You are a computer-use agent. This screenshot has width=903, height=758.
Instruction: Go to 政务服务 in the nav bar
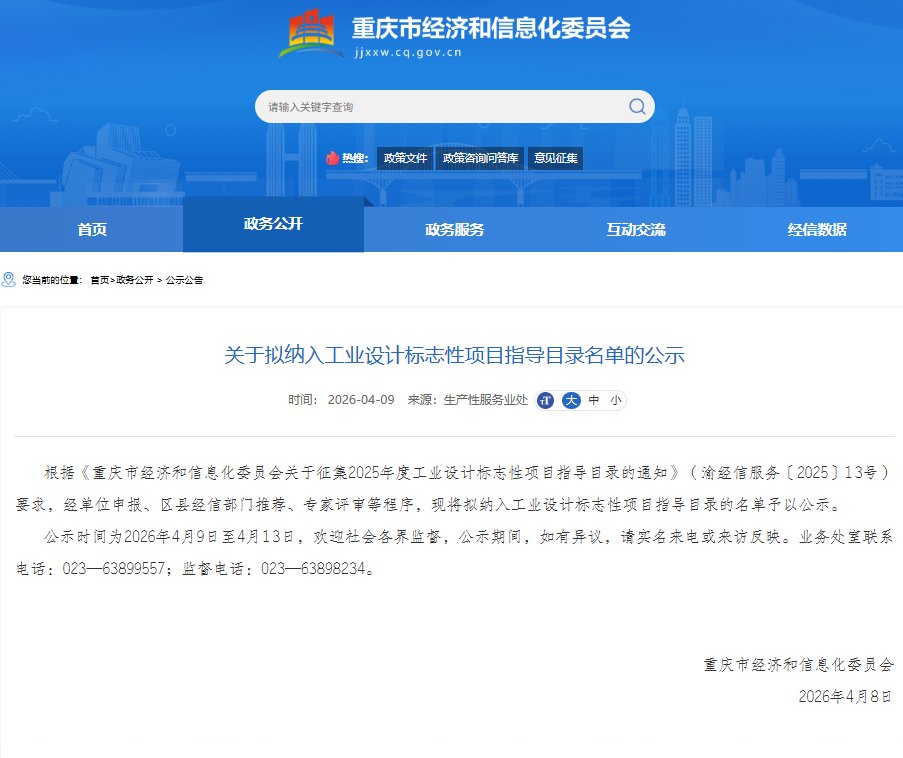[454, 229]
